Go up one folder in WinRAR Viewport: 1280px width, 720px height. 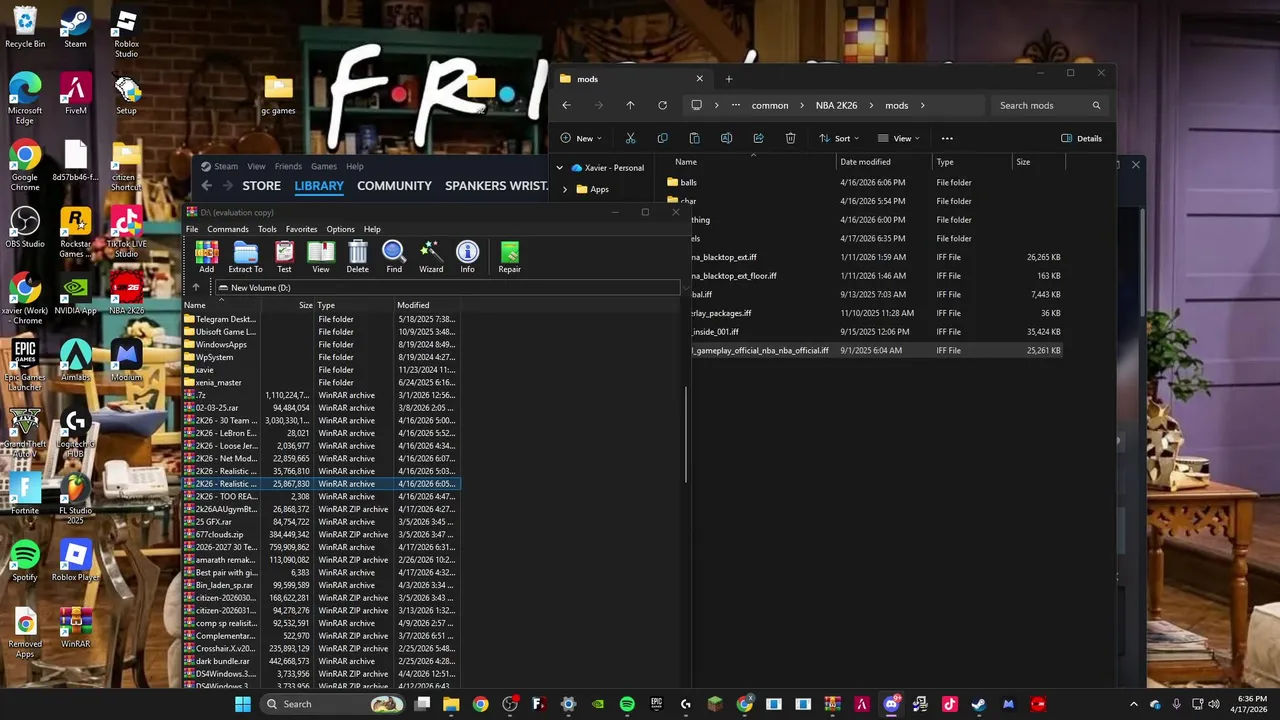point(196,288)
